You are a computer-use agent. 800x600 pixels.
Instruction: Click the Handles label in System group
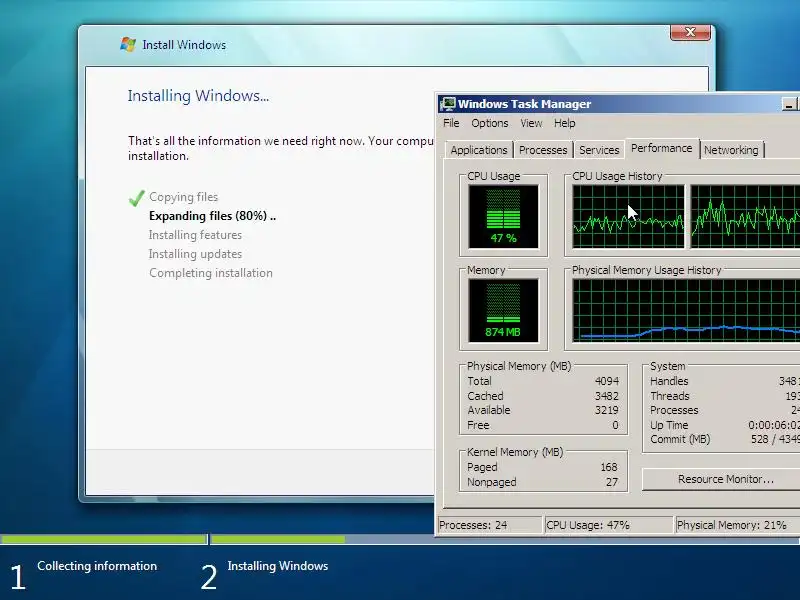click(x=669, y=381)
